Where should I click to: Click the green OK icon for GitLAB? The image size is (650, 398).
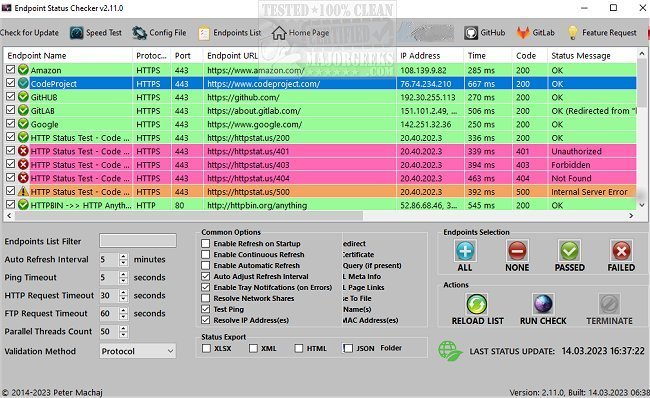pyautogui.click(x=23, y=110)
